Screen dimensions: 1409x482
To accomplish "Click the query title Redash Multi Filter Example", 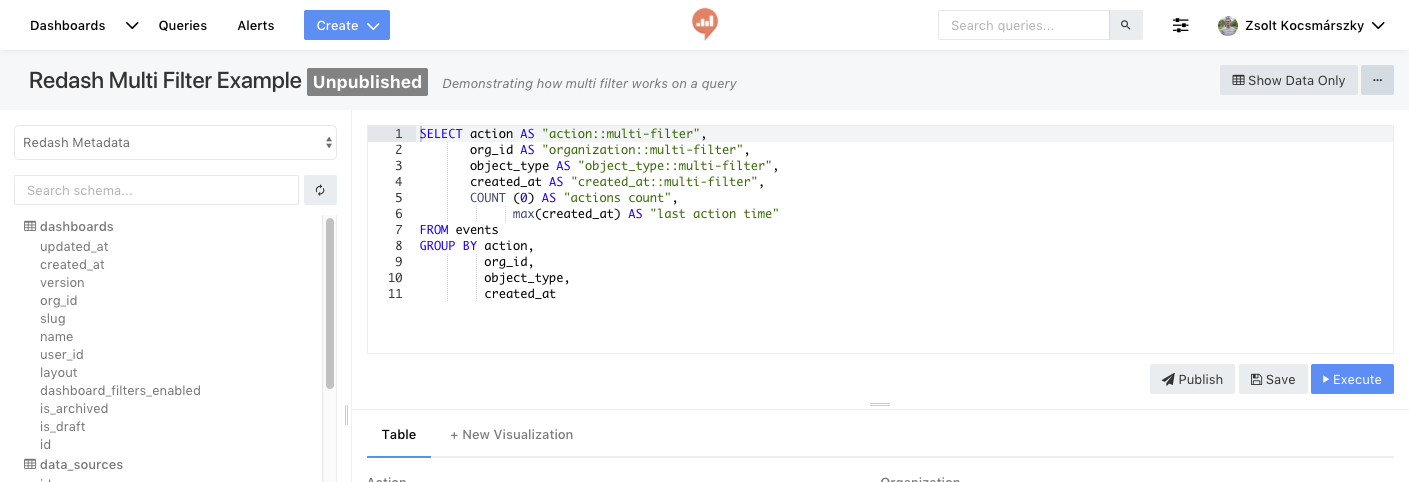I will (x=165, y=81).
